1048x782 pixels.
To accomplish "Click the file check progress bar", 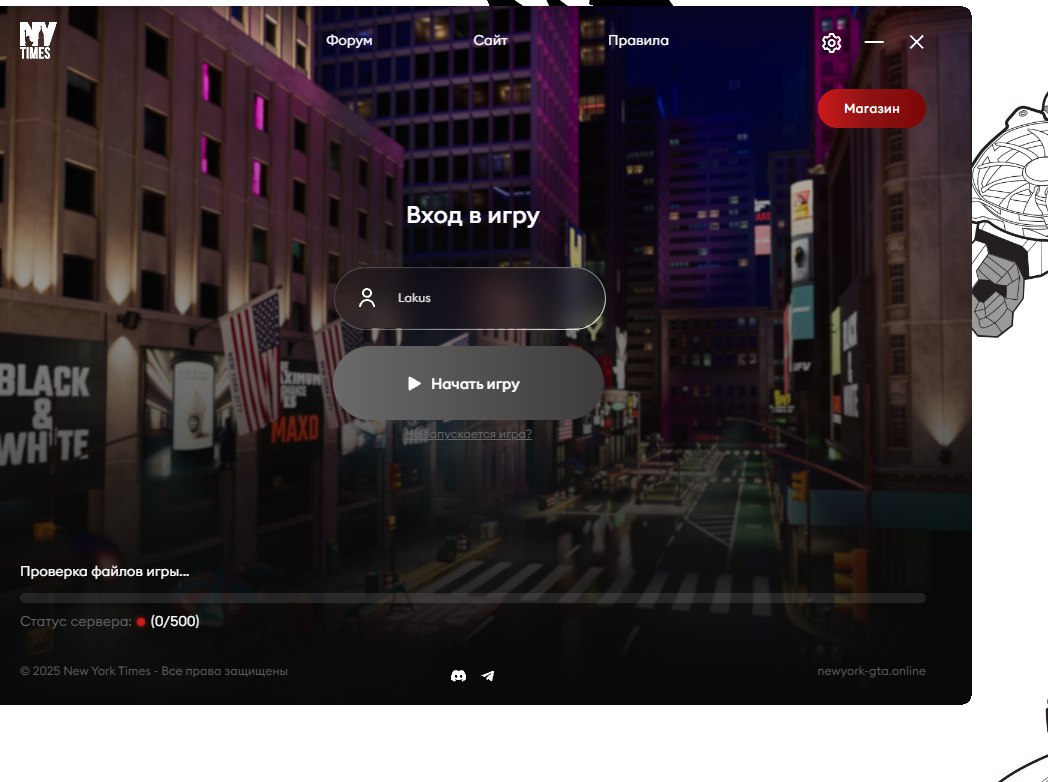I will point(473,598).
